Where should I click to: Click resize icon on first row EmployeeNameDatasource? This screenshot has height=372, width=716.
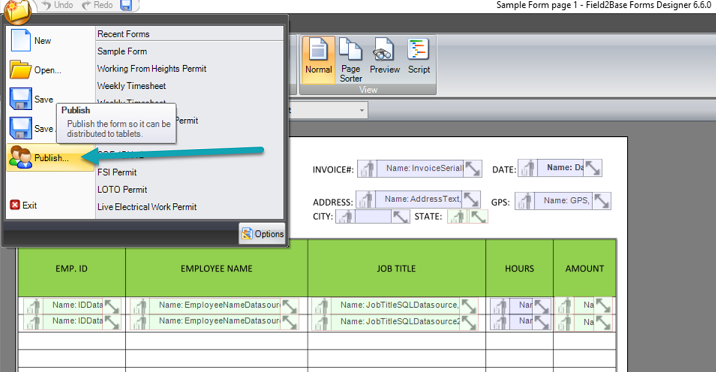coord(290,306)
